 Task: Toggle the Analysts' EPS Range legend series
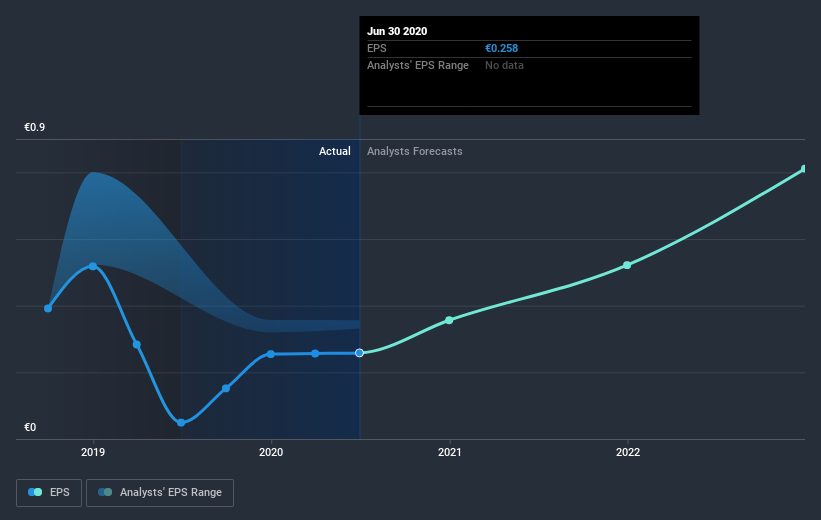pyautogui.click(x=160, y=492)
